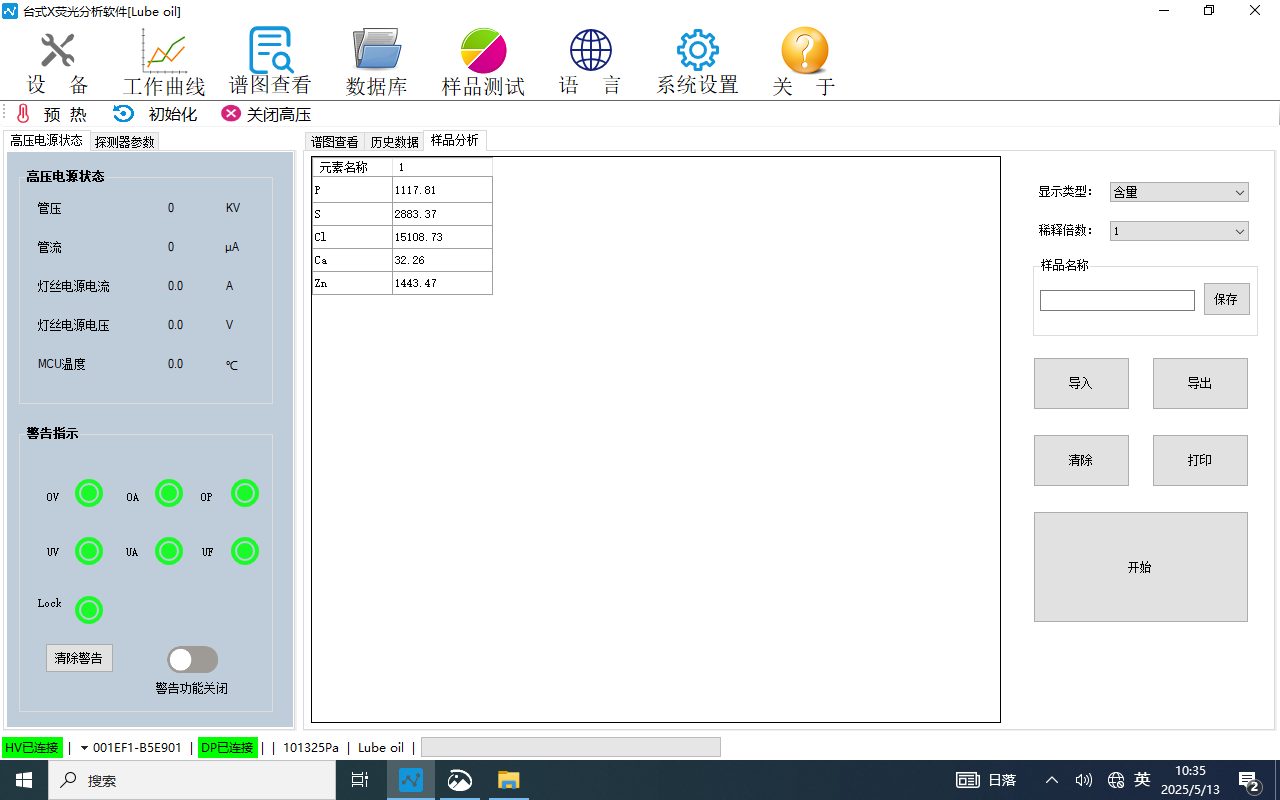This screenshot has height=800, width=1280.
Task: Click the 样品名称 input field
Action: click(1117, 300)
